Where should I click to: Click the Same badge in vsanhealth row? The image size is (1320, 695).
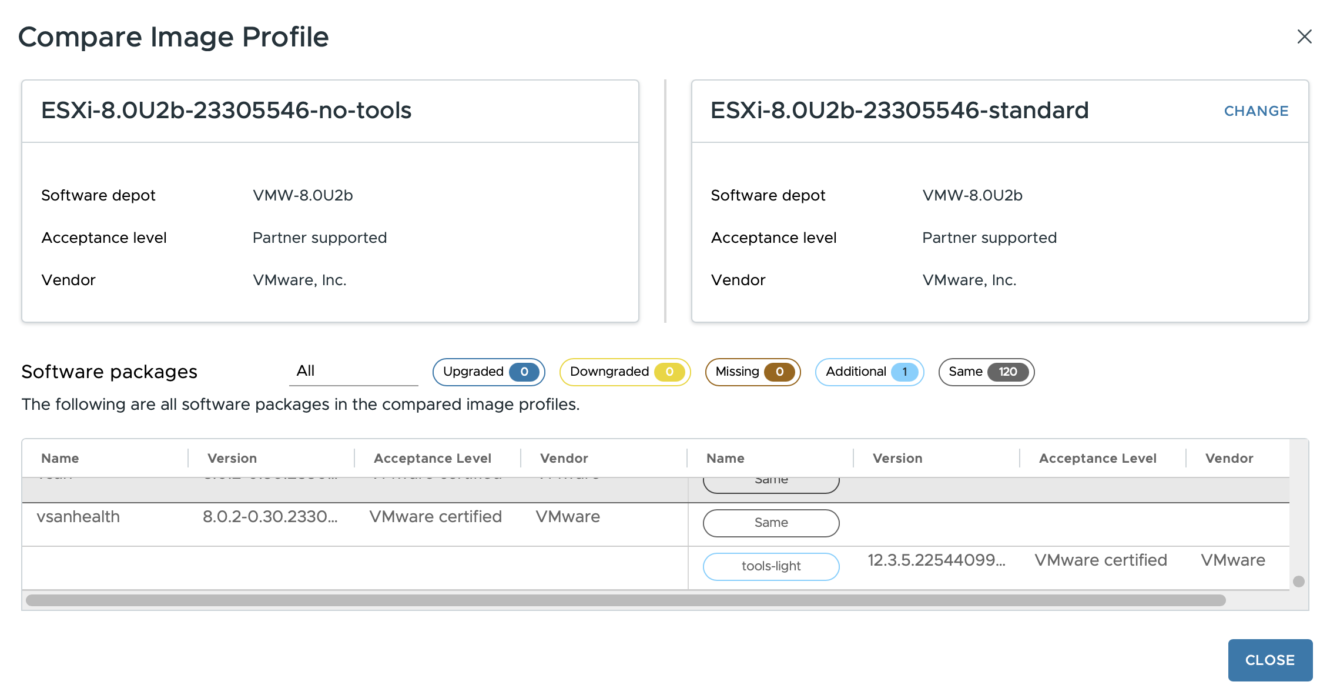click(771, 522)
